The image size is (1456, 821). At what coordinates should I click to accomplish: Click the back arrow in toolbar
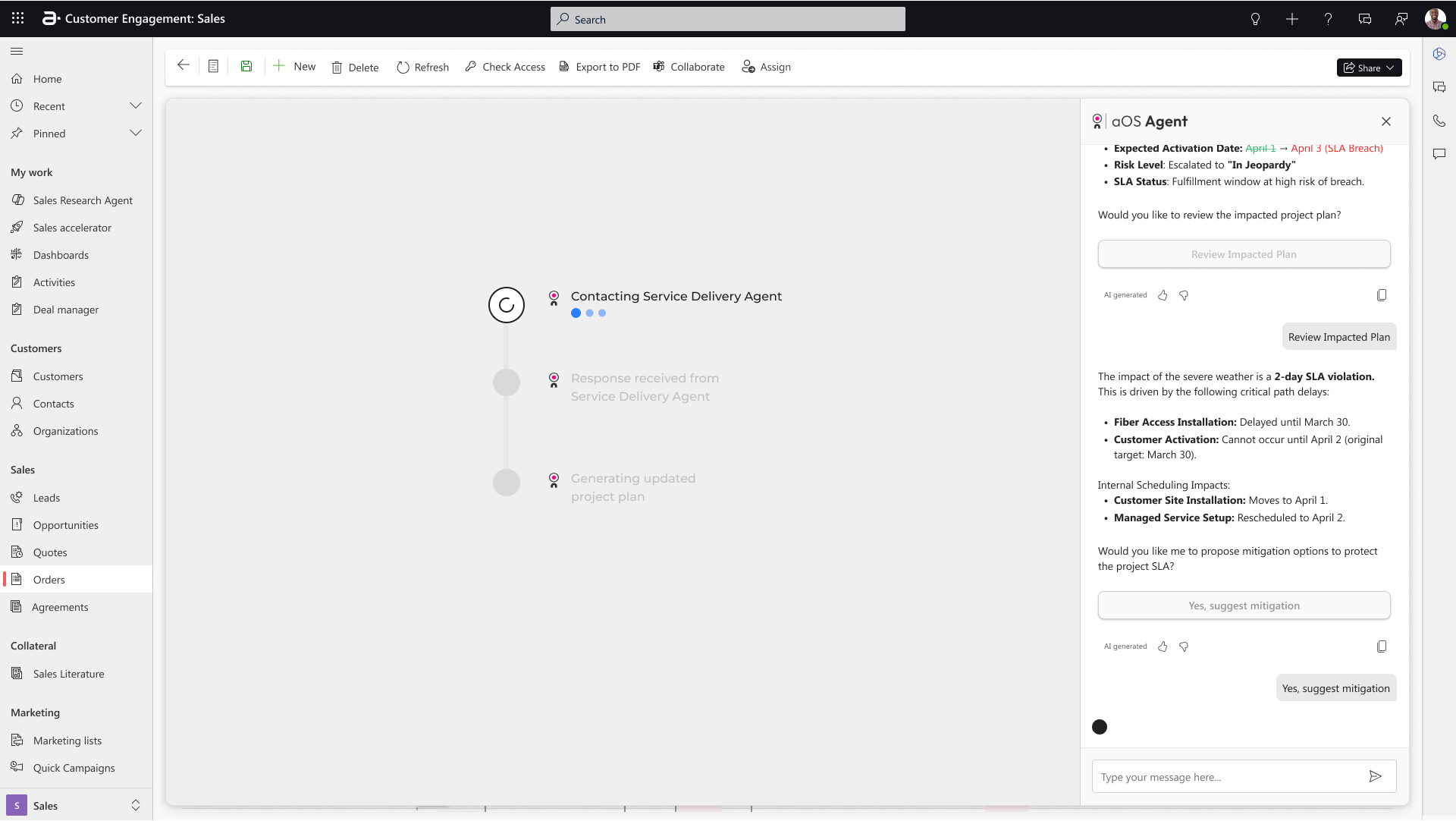coord(183,66)
